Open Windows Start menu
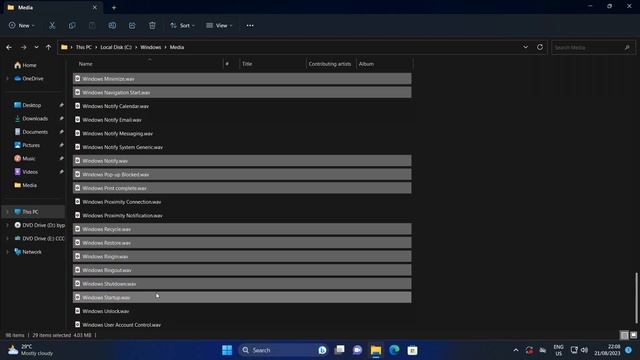Image resolution: width=640 pixels, height=360 pixels. click(227, 350)
